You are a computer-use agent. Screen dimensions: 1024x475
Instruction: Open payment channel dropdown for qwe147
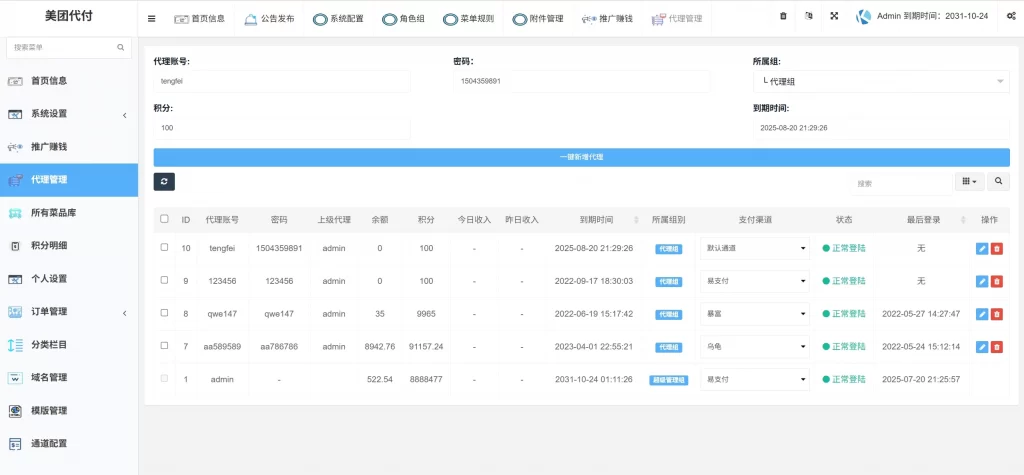756,314
